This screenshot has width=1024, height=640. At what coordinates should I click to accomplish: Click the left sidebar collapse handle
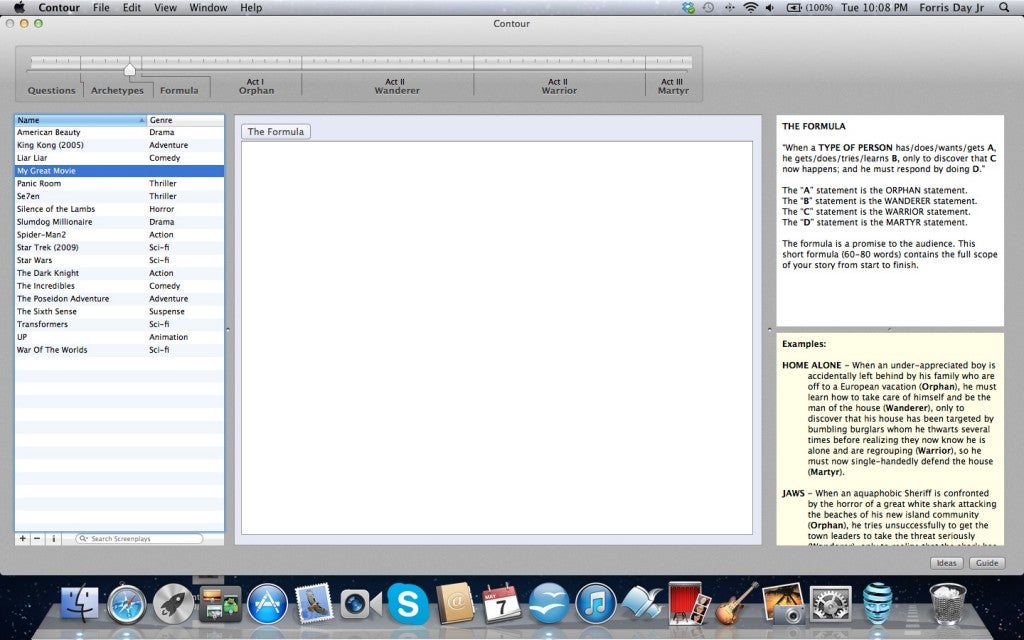228,330
